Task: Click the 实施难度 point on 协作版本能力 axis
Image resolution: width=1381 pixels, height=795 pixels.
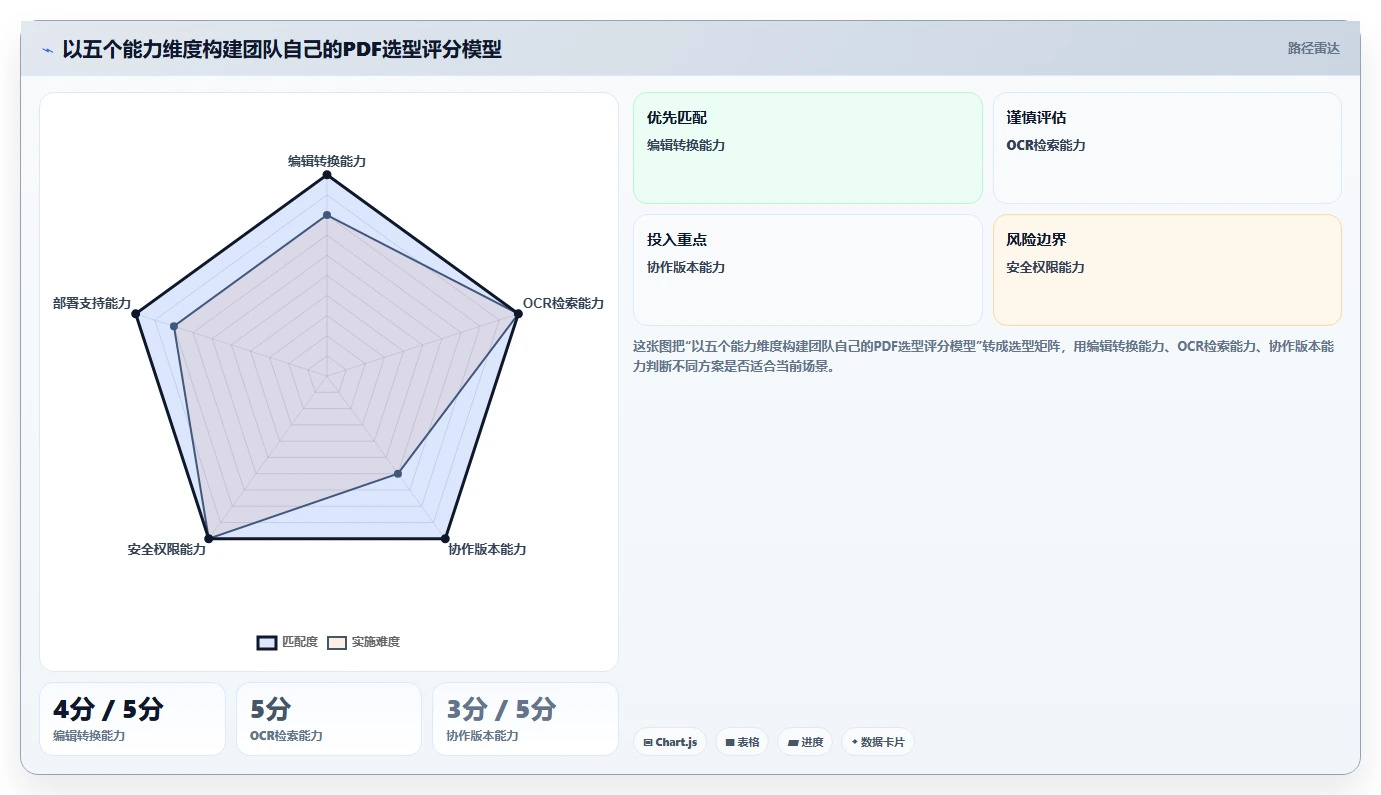Action: tap(398, 474)
